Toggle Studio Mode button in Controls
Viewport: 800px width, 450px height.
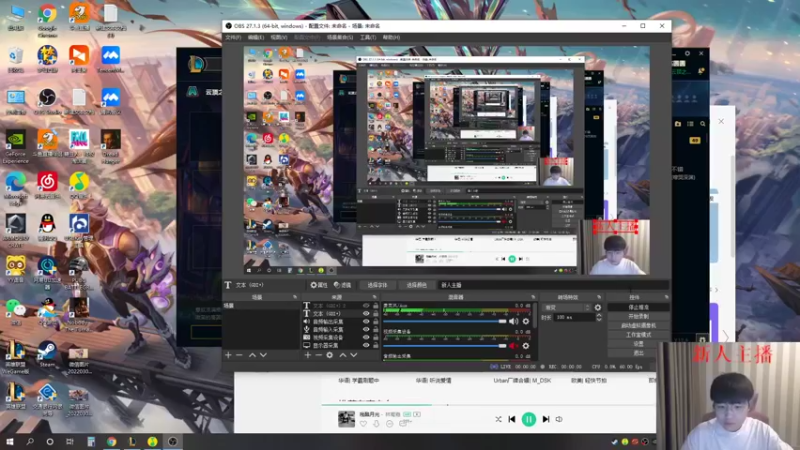click(638, 335)
